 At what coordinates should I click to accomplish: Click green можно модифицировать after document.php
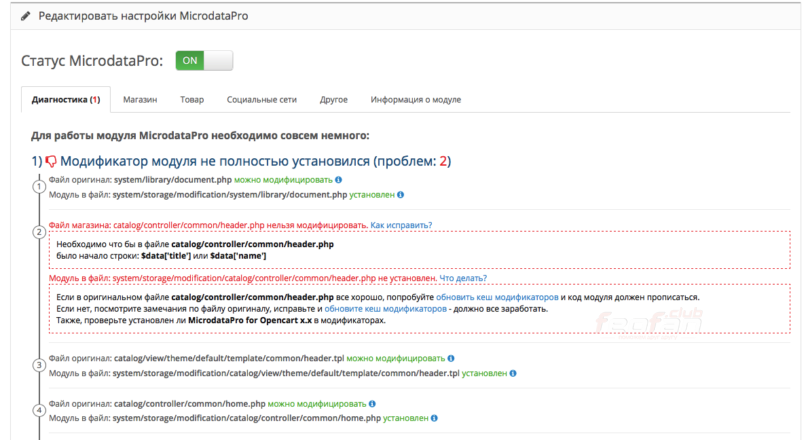click(283, 180)
